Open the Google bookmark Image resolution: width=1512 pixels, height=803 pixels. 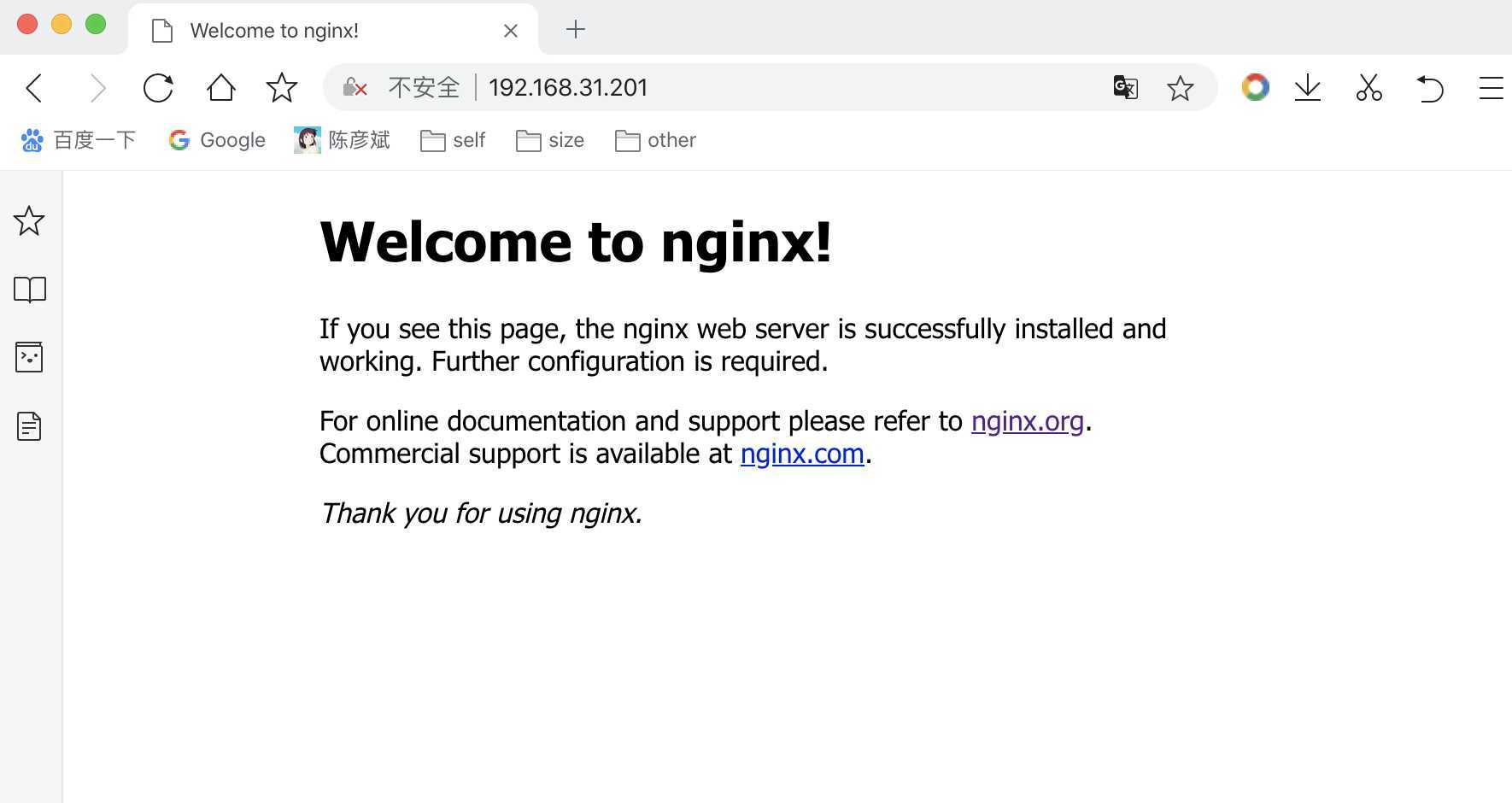coord(217,140)
